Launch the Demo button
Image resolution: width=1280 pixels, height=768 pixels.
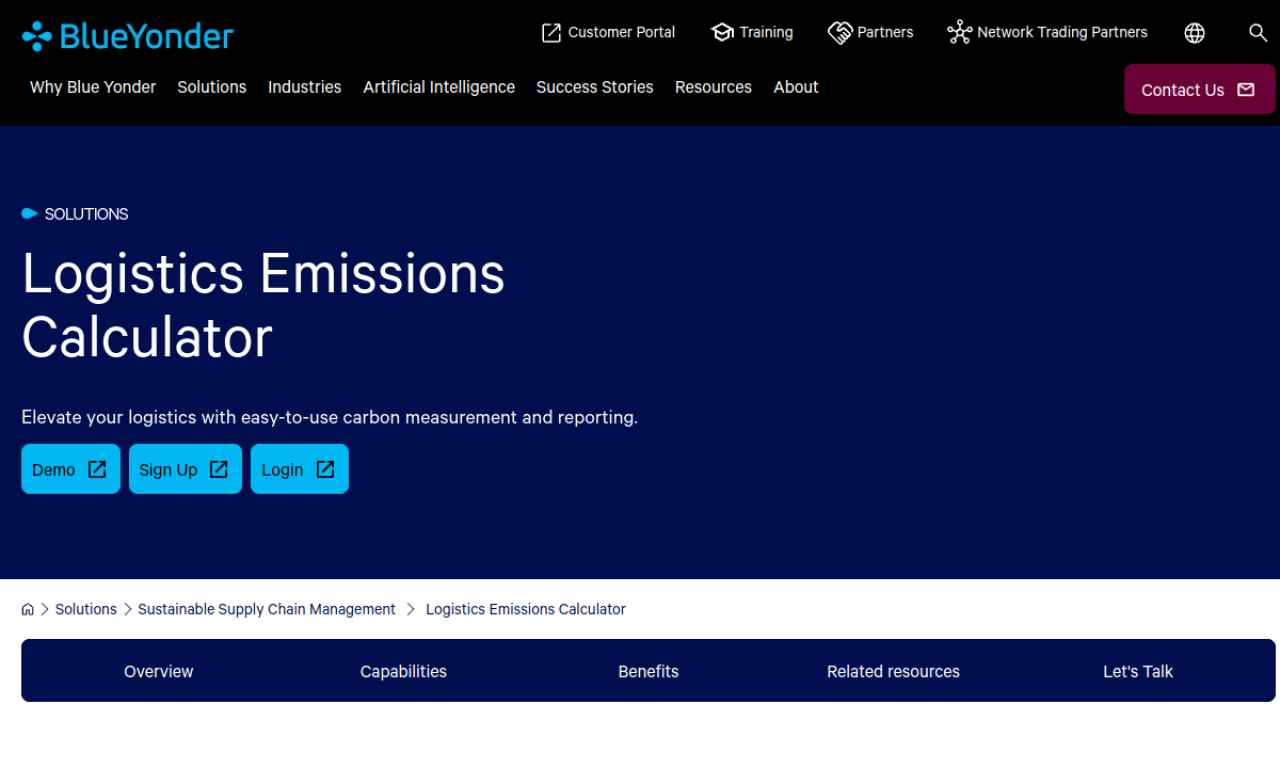(x=70, y=469)
